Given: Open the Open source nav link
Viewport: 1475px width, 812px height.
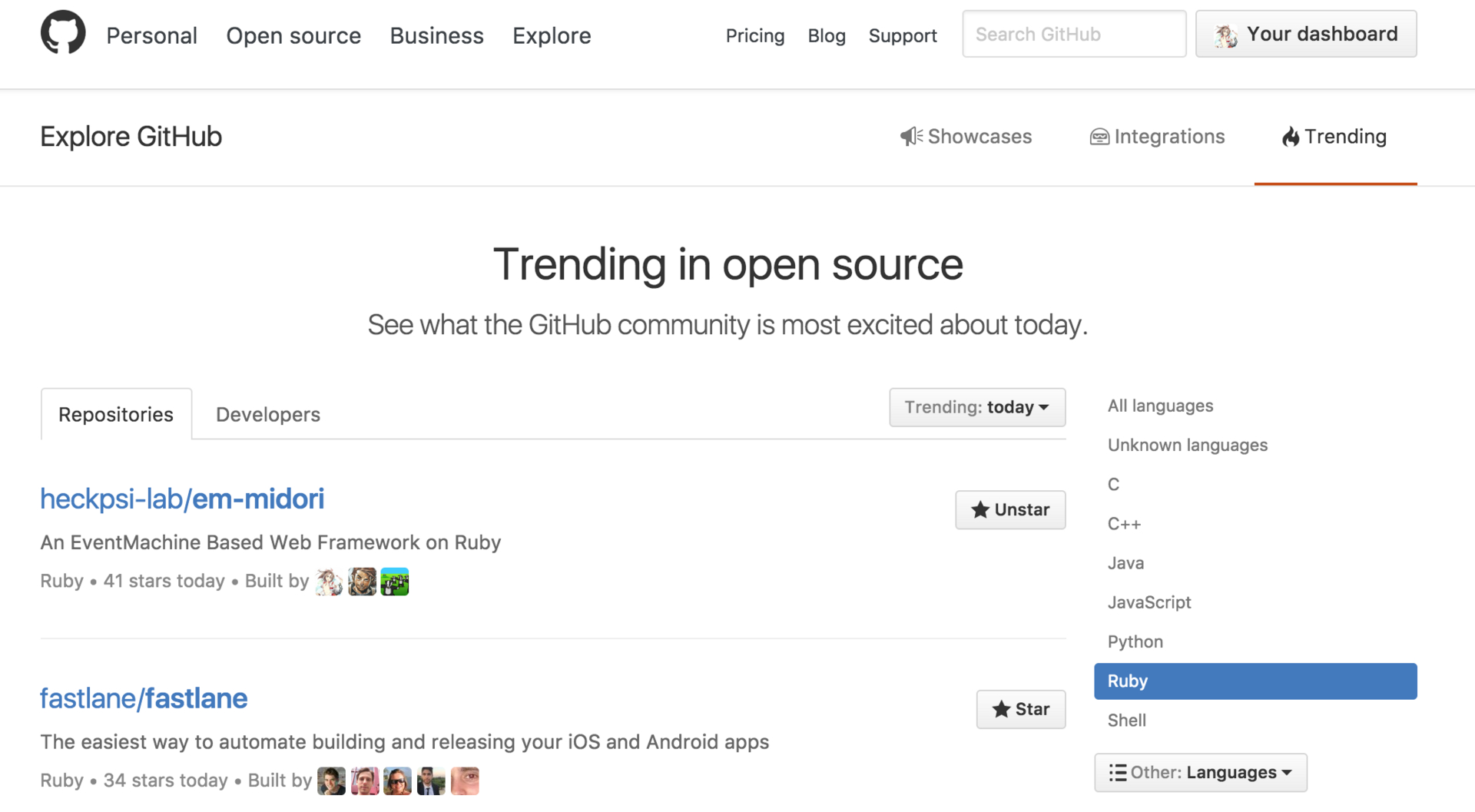Looking at the screenshot, I should pyautogui.click(x=293, y=35).
